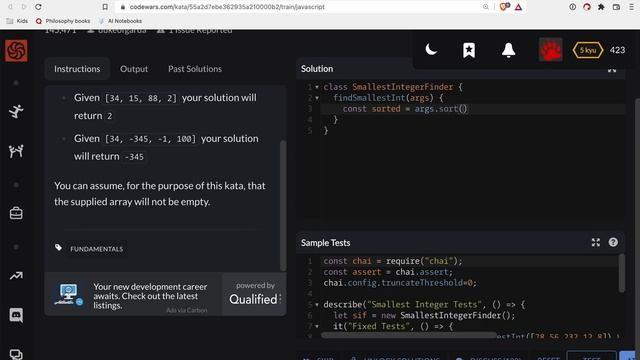
Task: Open the kata practice martial-artist icon
Action: click(16, 111)
